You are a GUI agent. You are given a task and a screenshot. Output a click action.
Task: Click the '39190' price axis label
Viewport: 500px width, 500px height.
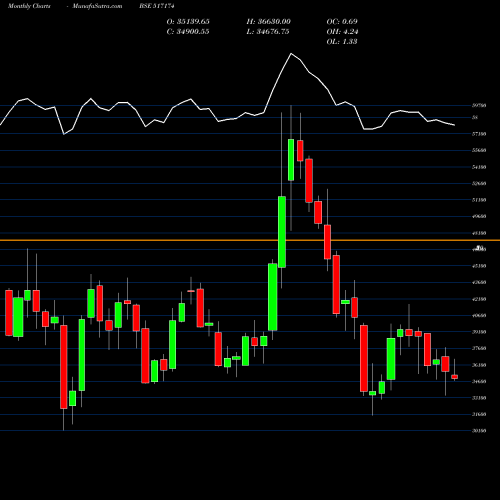click(479, 332)
